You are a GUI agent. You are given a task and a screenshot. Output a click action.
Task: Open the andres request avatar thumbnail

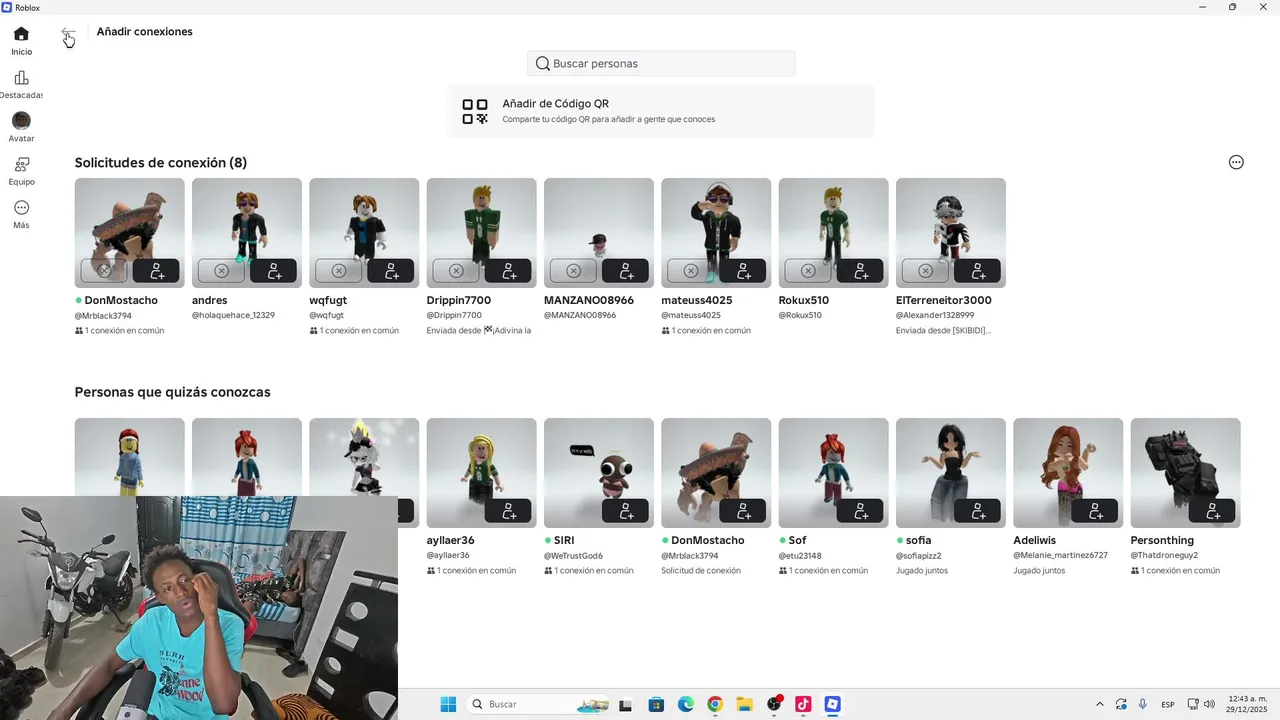247,233
